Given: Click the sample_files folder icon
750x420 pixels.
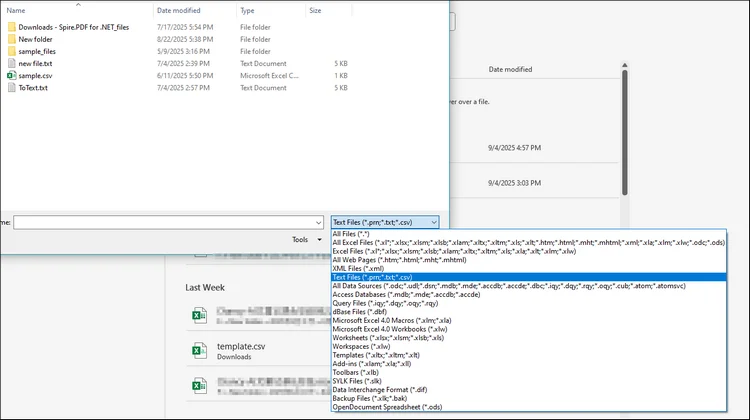Looking at the screenshot, I should pyautogui.click(x=11, y=51).
